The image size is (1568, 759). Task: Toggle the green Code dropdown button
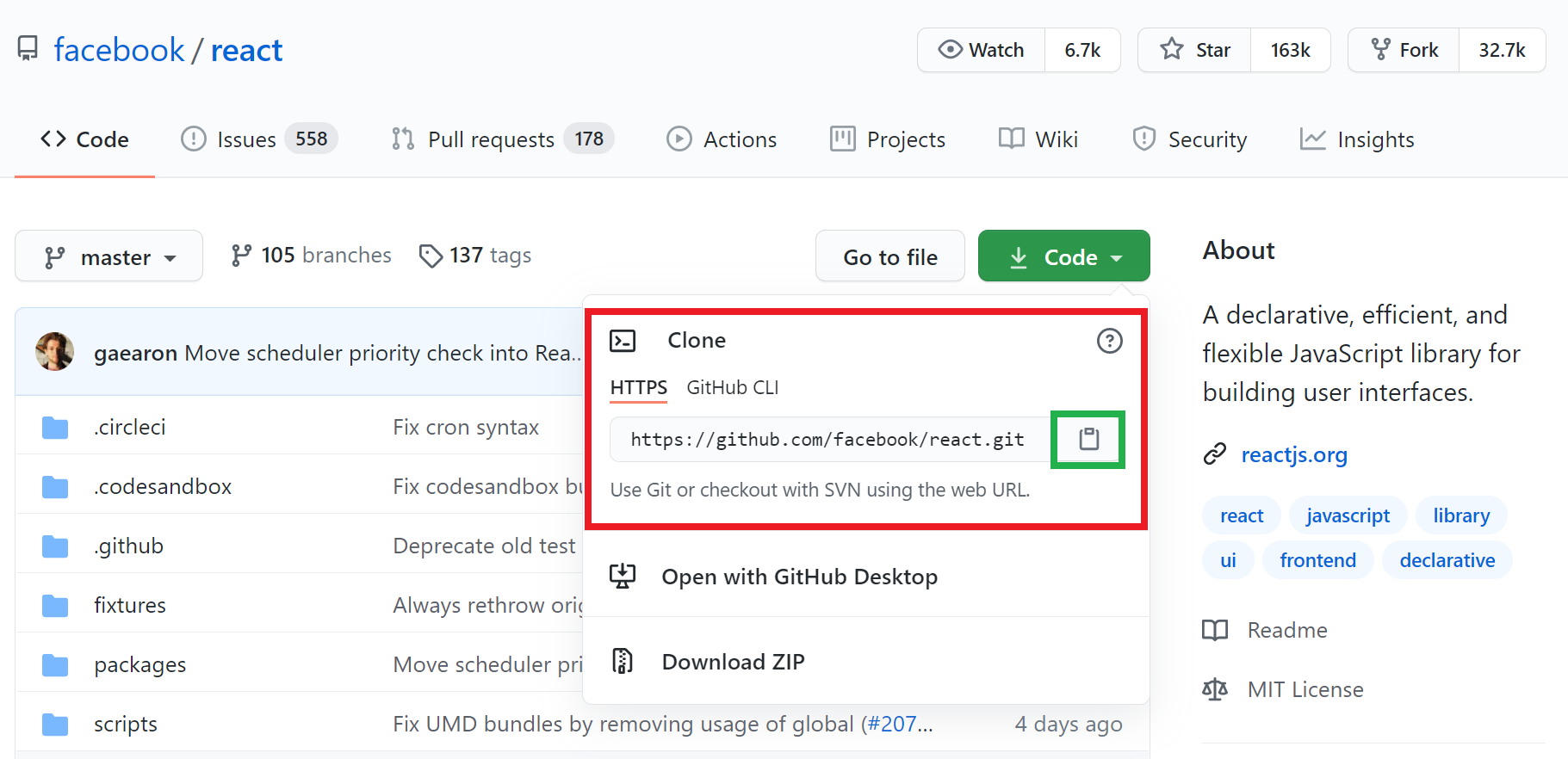[1064, 256]
